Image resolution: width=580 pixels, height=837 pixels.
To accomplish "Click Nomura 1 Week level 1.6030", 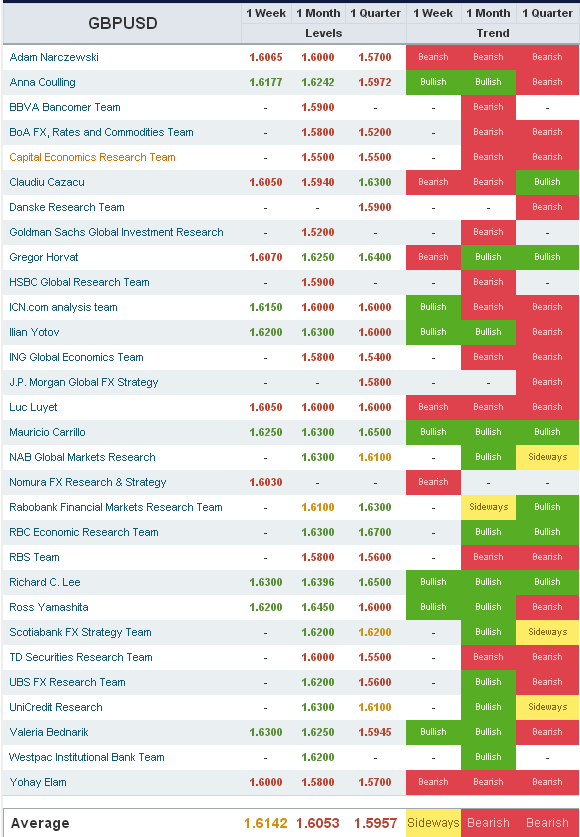I will click(266, 483).
